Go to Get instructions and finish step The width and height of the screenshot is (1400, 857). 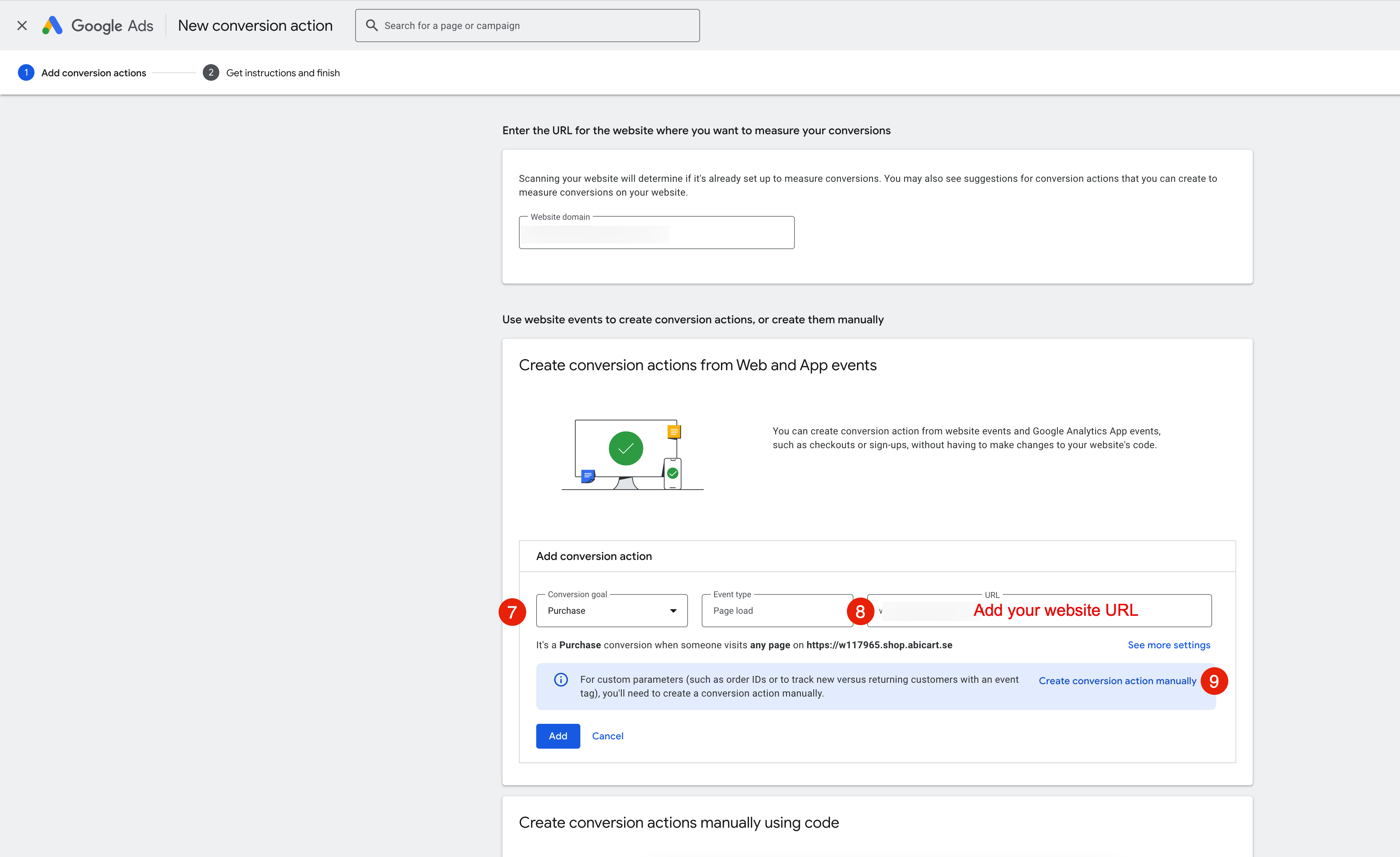[x=282, y=73]
